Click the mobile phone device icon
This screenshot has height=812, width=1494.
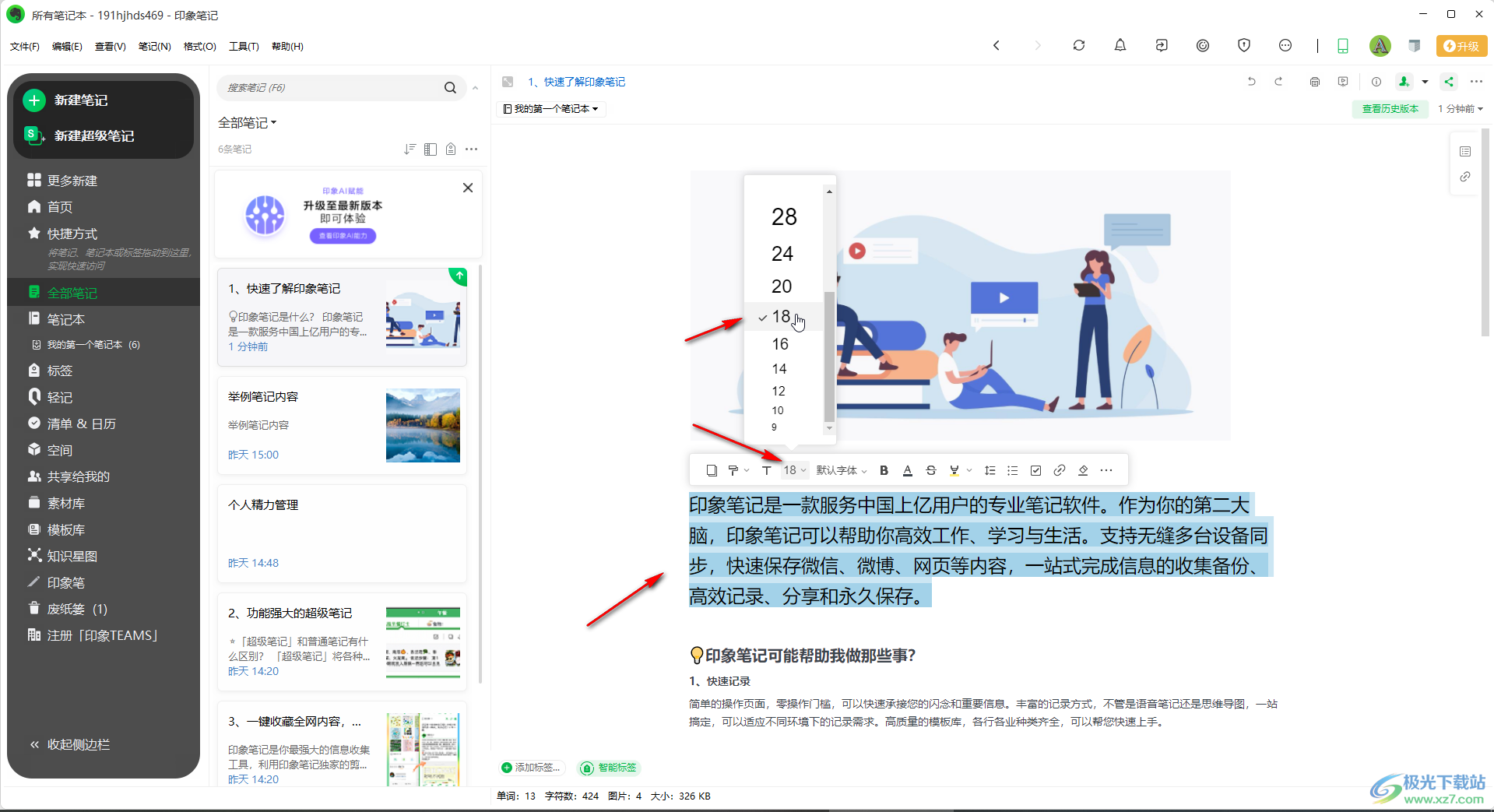[x=1342, y=46]
